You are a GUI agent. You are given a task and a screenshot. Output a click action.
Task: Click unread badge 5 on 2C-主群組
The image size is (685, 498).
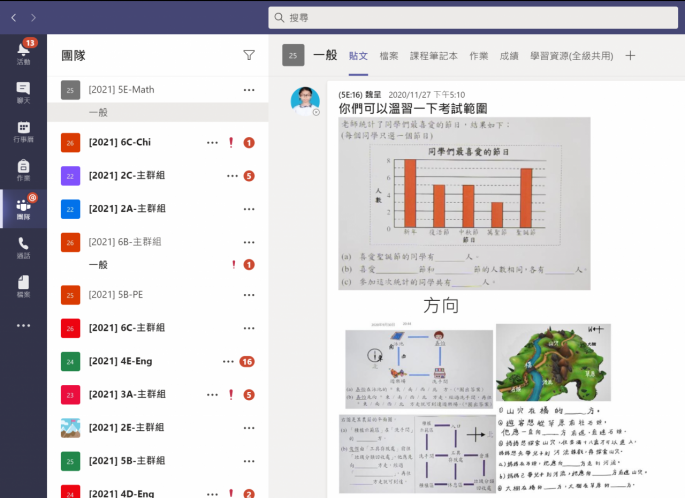point(249,176)
